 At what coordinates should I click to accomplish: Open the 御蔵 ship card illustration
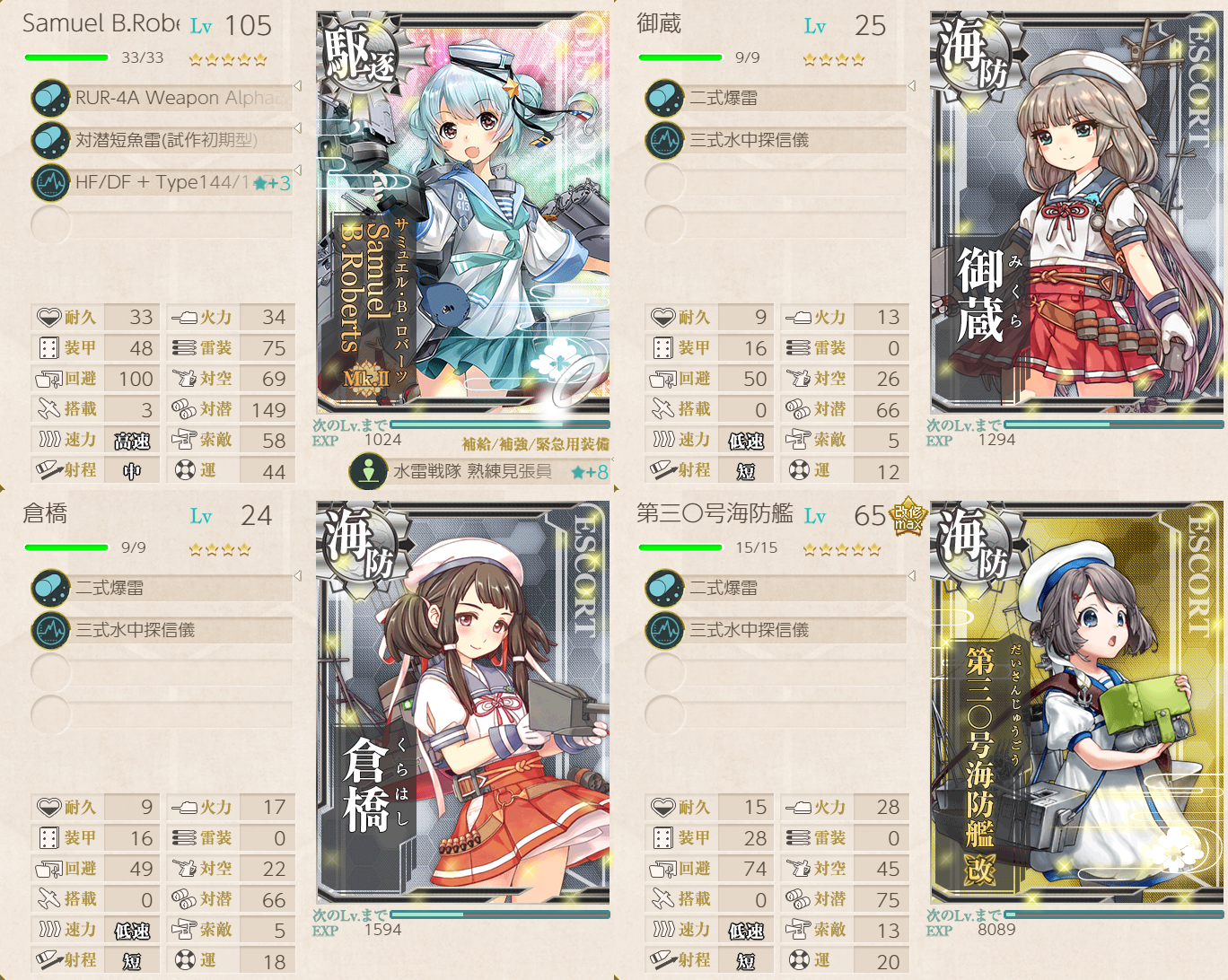1076,212
